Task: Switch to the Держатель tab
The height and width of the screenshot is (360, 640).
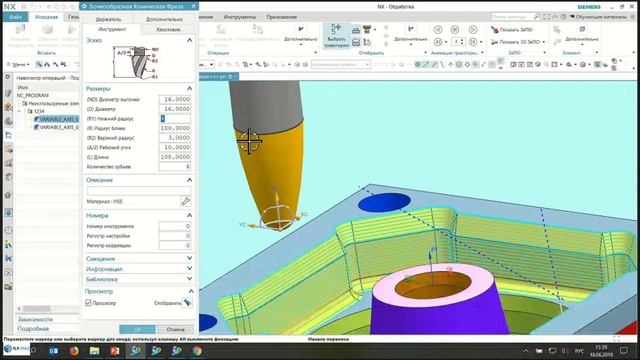Action: [x=108, y=19]
